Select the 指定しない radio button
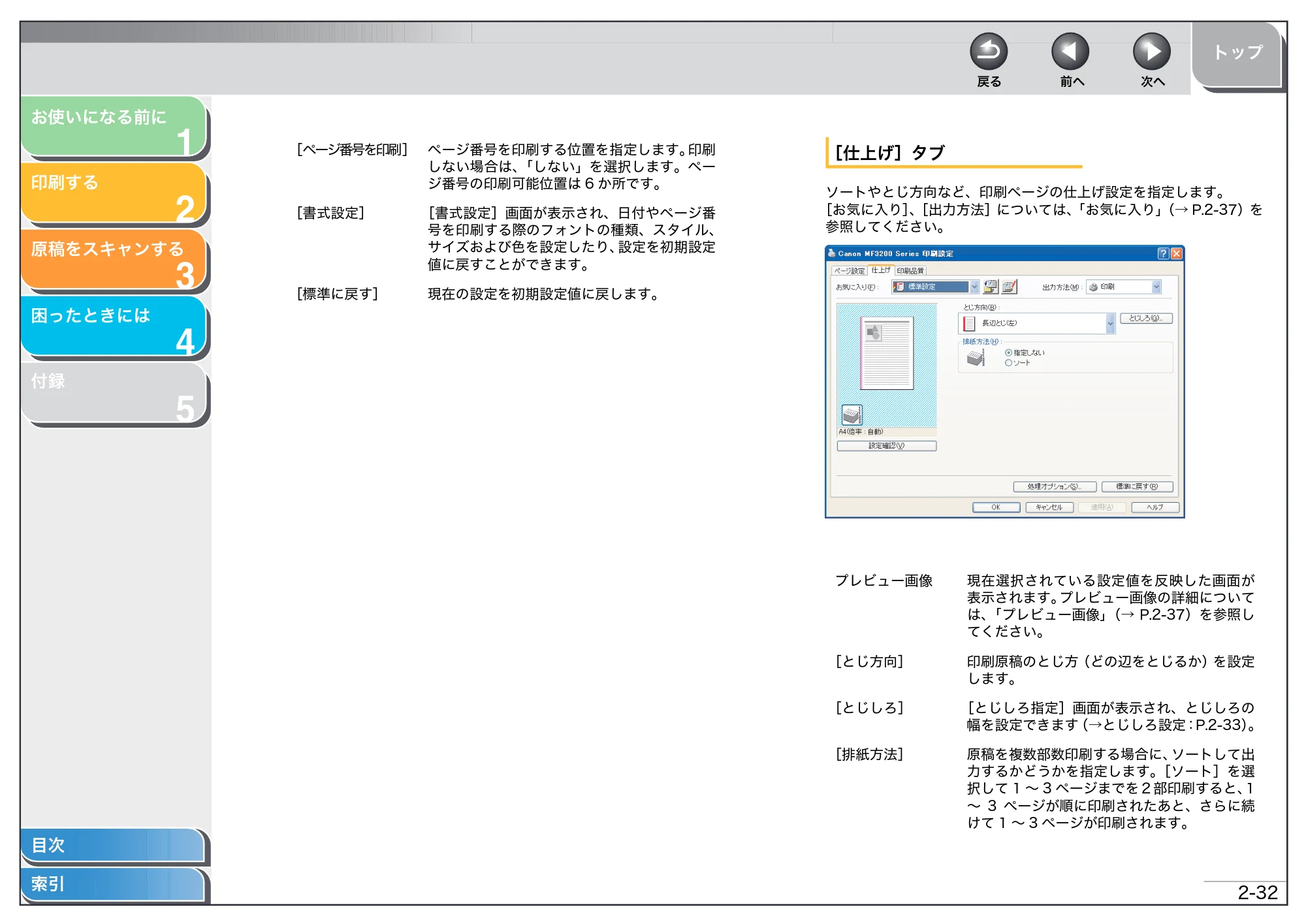 1008,353
